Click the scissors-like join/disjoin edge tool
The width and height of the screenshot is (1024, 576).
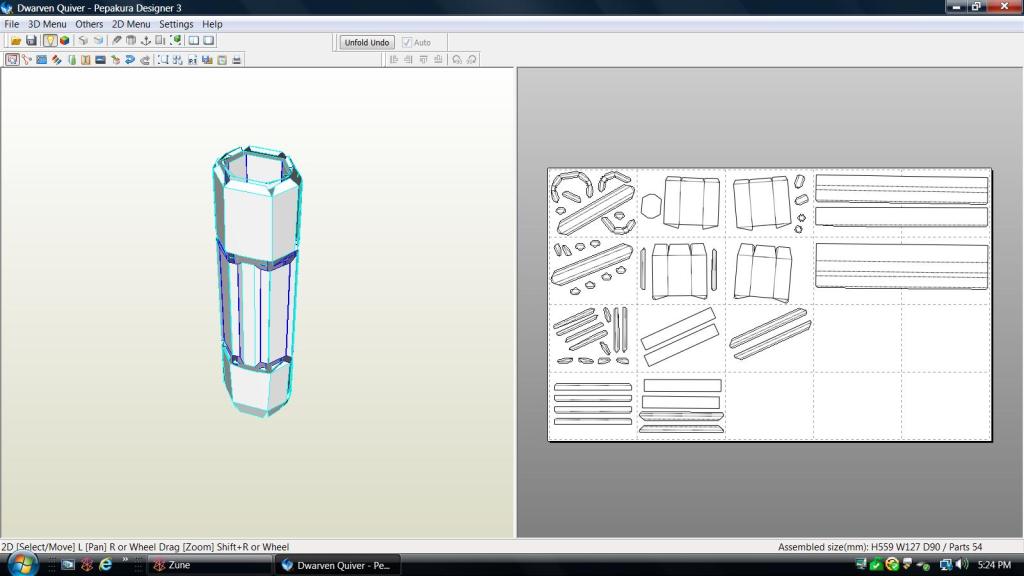(x=27, y=60)
